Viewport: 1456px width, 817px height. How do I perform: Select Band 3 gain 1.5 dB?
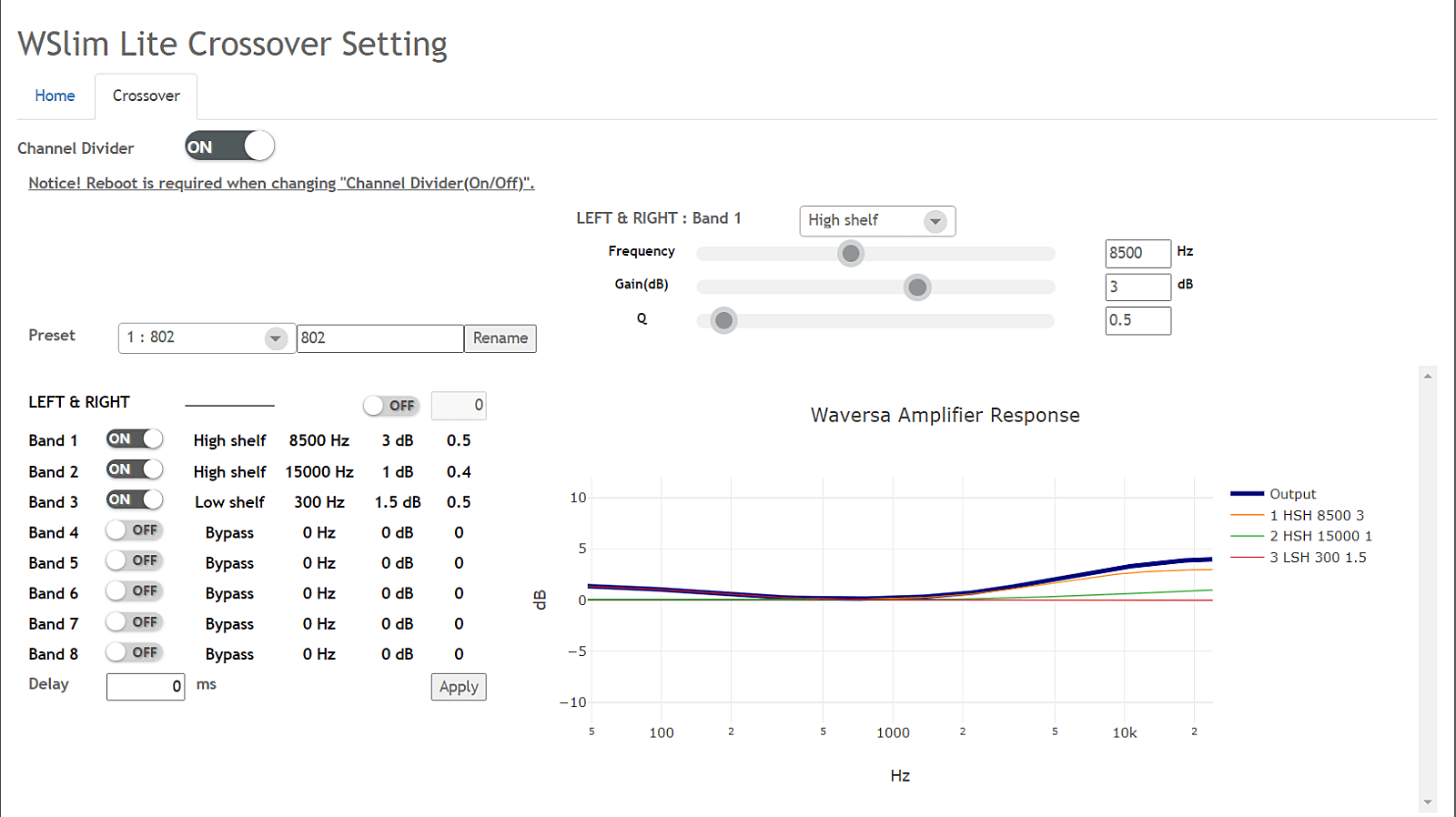coord(398,502)
